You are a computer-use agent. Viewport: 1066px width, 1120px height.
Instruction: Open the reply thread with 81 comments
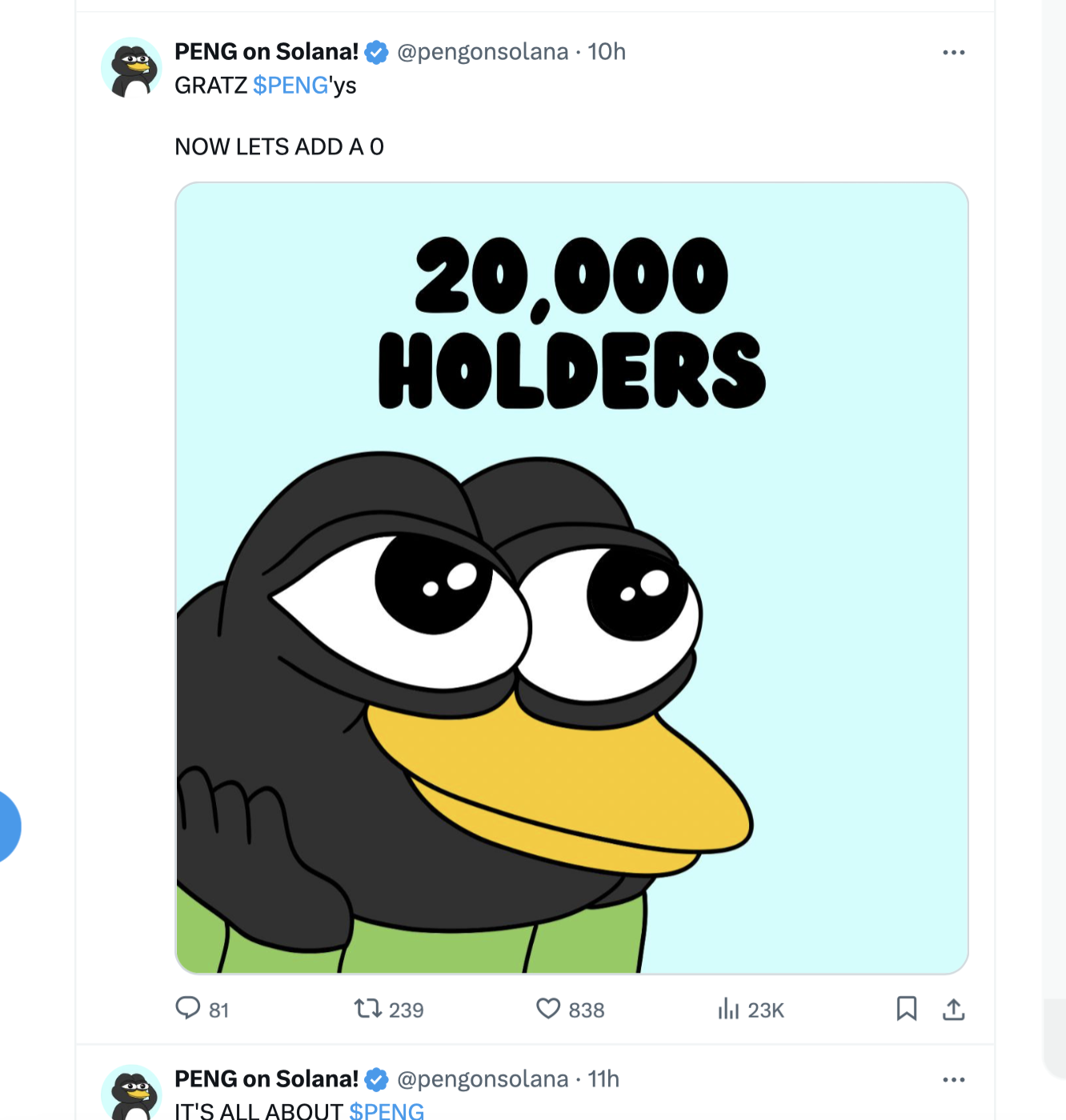pos(188,1009)
